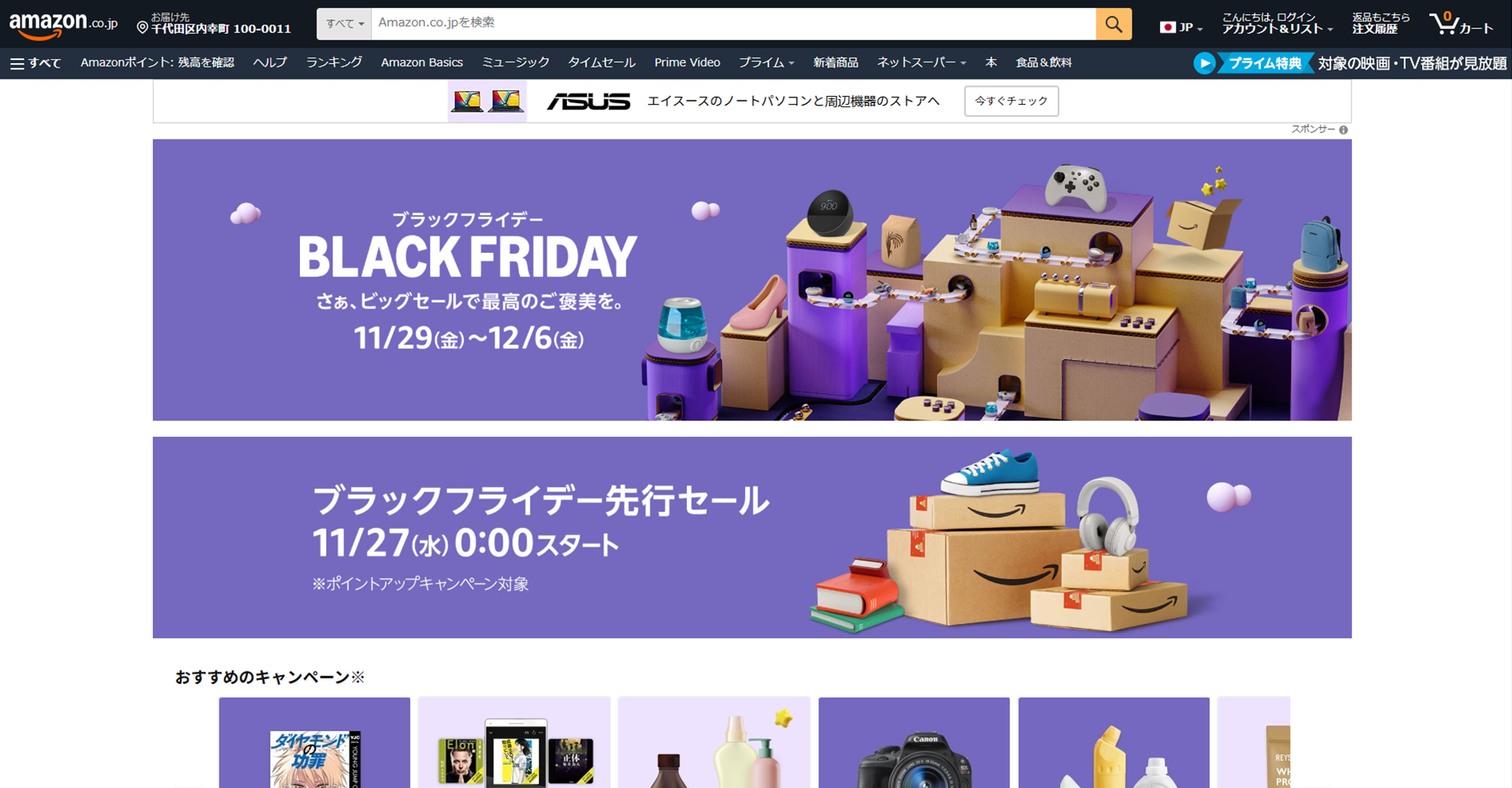The width and height of the screenshot is (1512, 788).
Task: Select タイムセール in the navigation bar
Action: pyautogui.click(x=602, y=62)
